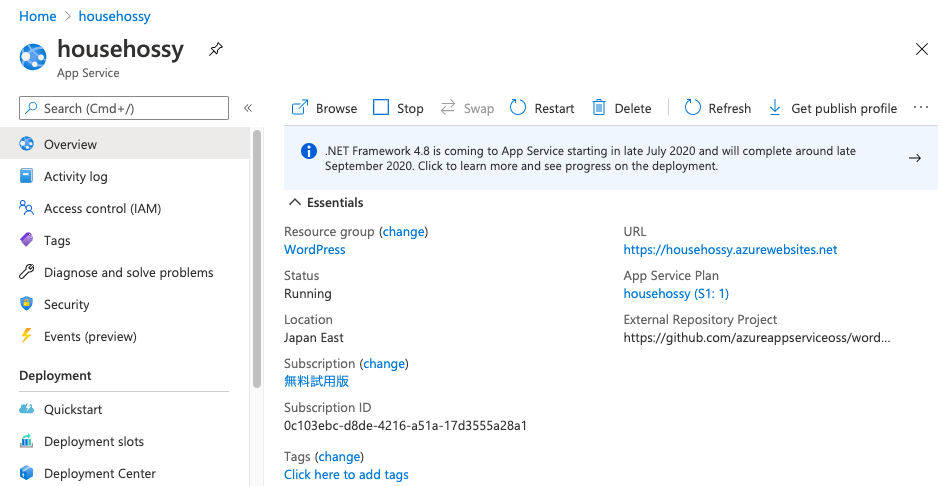
Task: Click change next to Subscription
Action: click(x=384, y=363)
